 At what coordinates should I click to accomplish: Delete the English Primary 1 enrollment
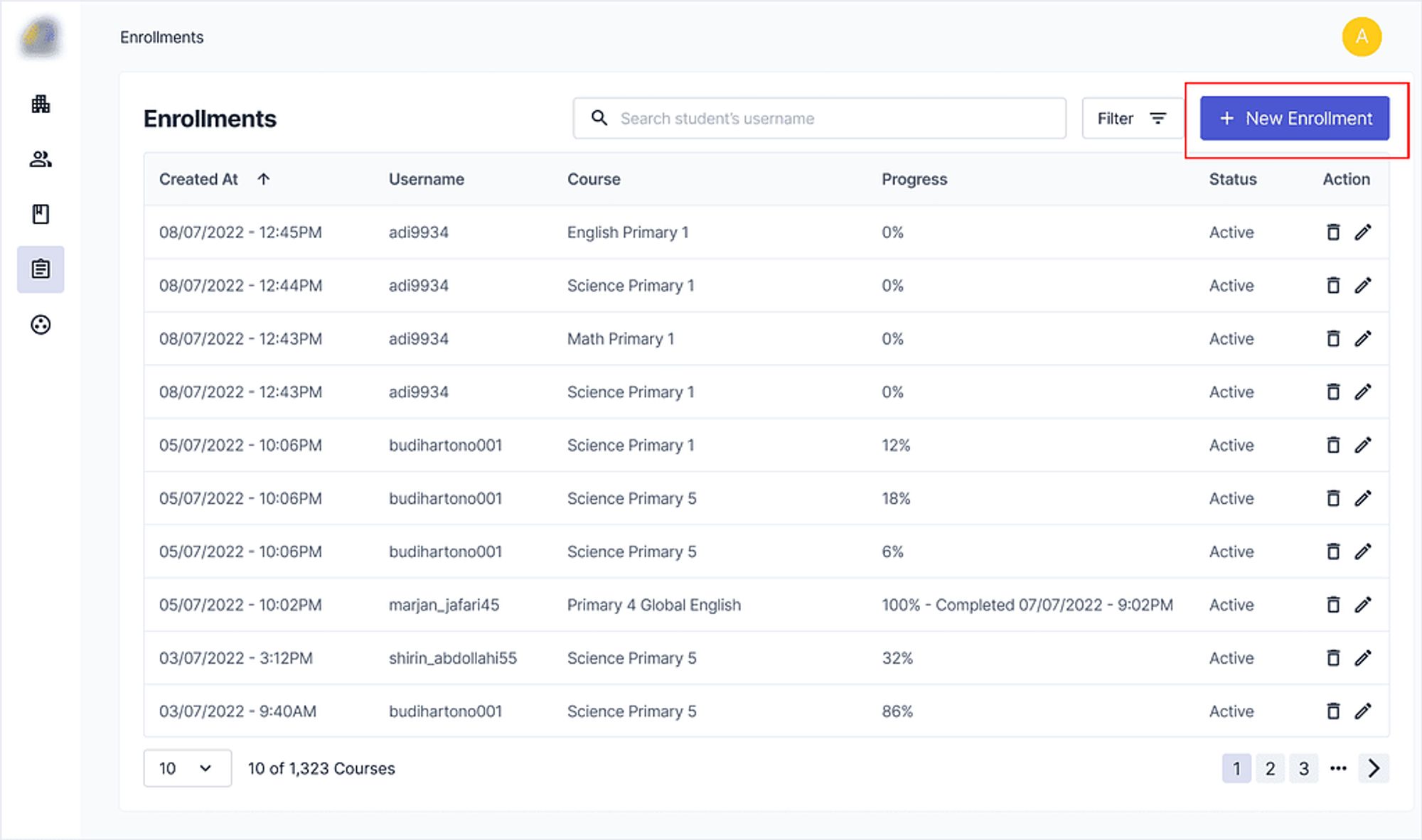pyautogui.click(x=1333, y=232)
